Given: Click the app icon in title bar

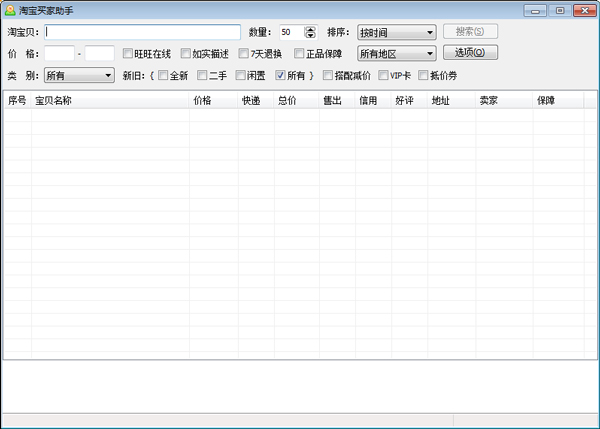Looking at the screenshot, I should 10,10.
